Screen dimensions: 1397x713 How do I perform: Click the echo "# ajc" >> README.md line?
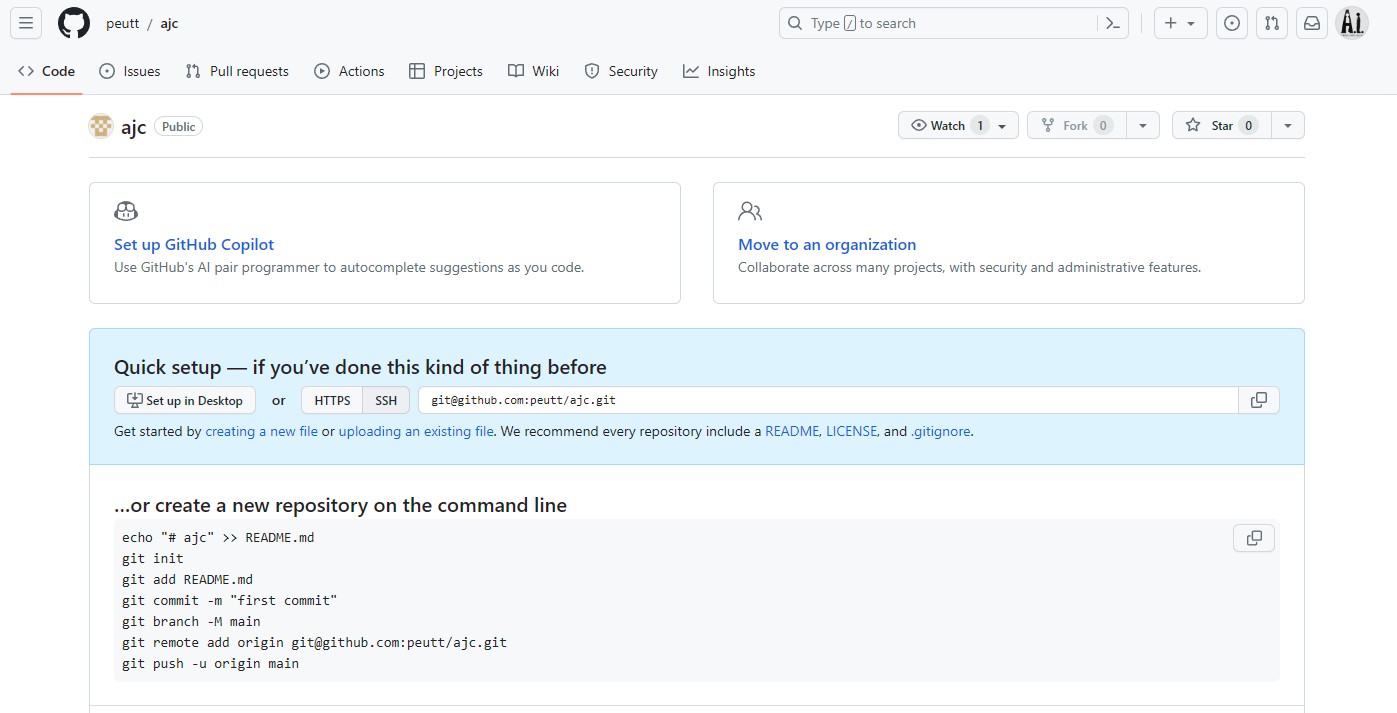pyautogui.click(x=218, y=537)
